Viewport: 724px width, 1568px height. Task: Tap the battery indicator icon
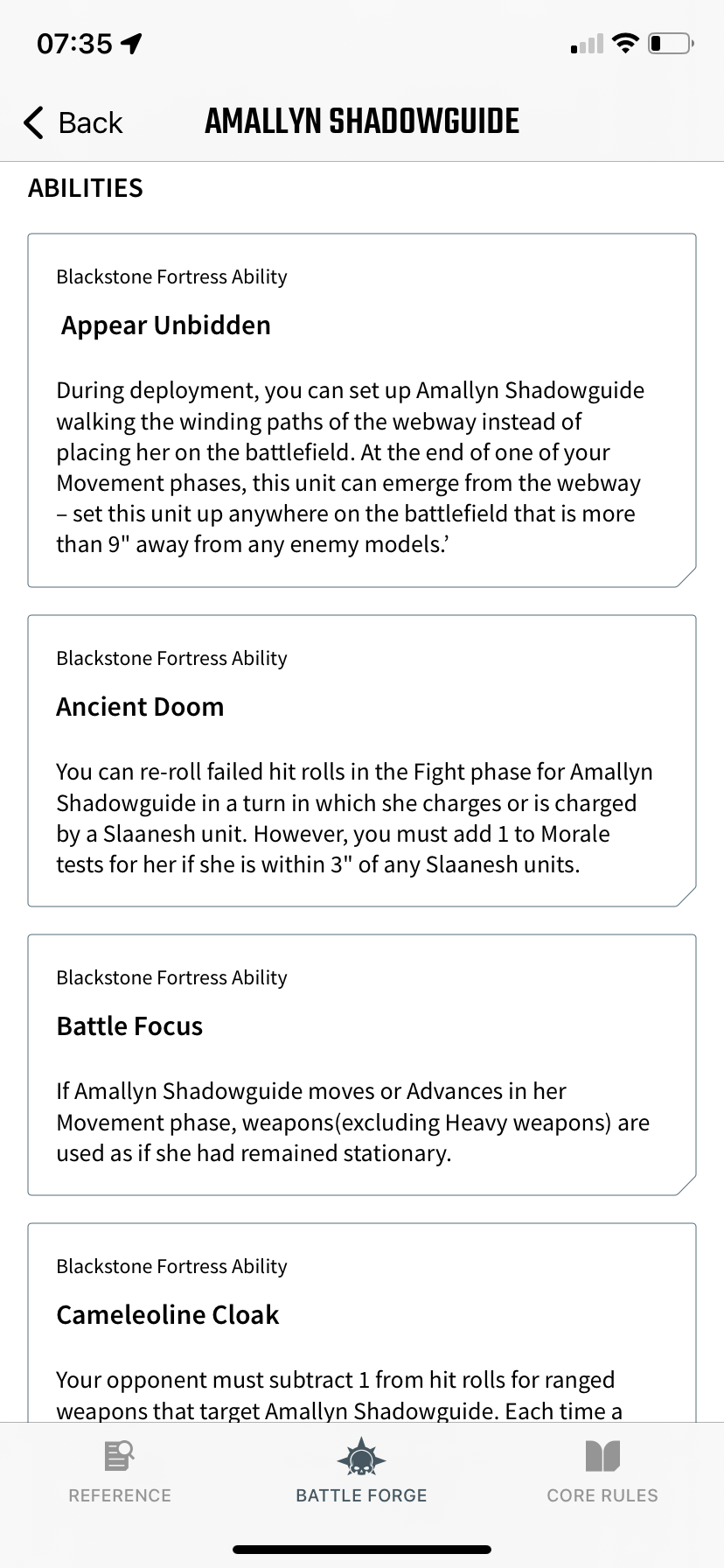tap(670, 43)
